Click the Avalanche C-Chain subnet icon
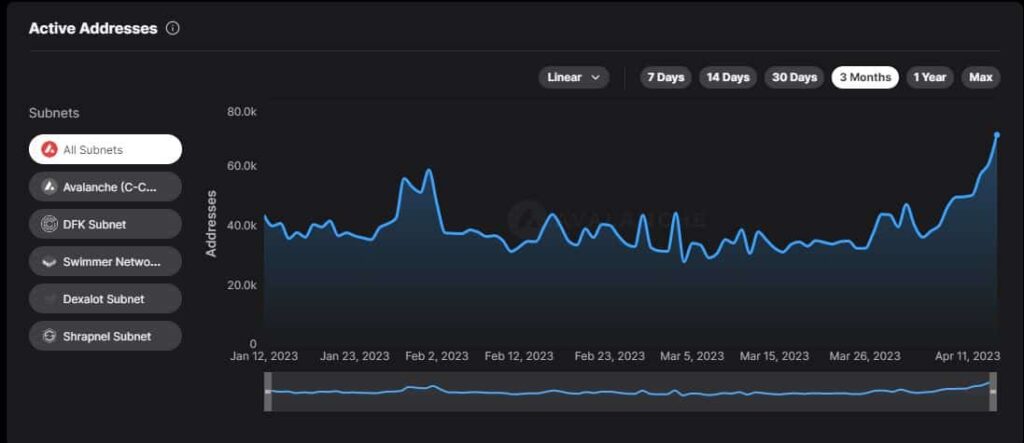The width and height of the screenshot is (1024, 443). pyautogui.click(x=49, y=187)
